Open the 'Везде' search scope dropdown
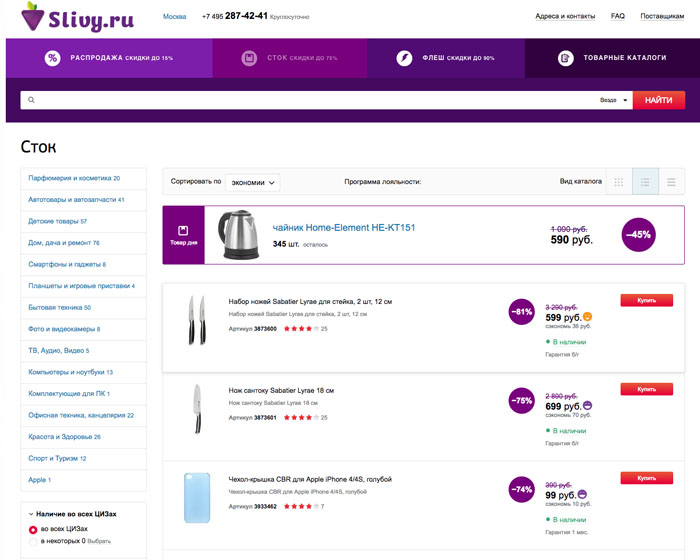The width and height of the screenshot is (700, 560). [613, 100]
